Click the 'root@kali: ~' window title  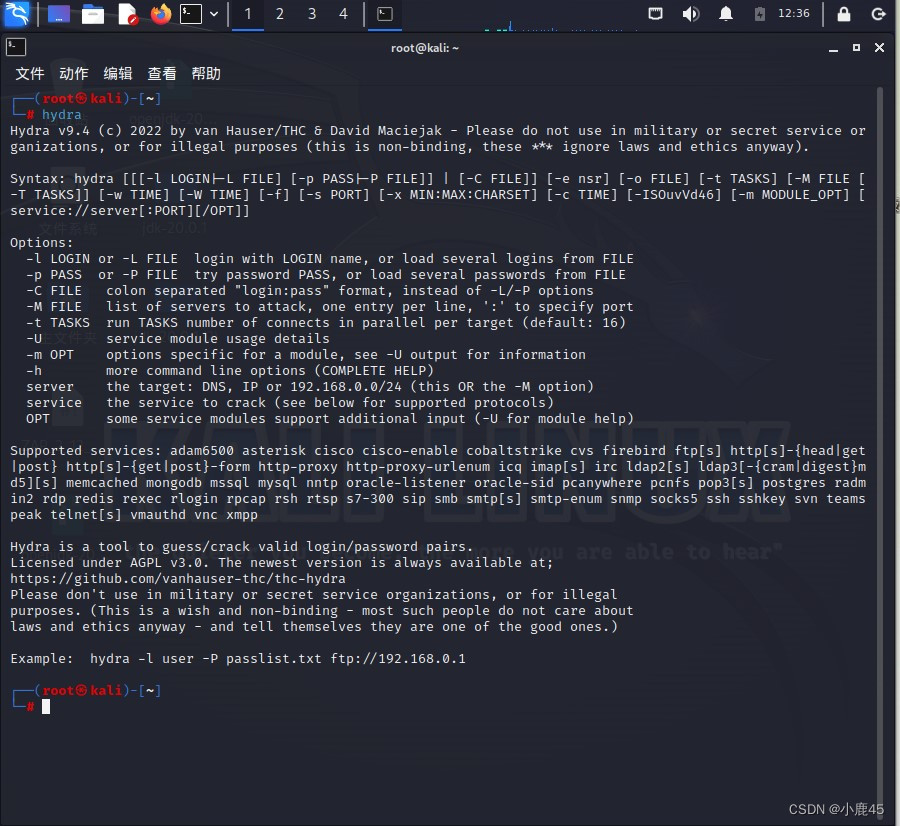point(425,48)
